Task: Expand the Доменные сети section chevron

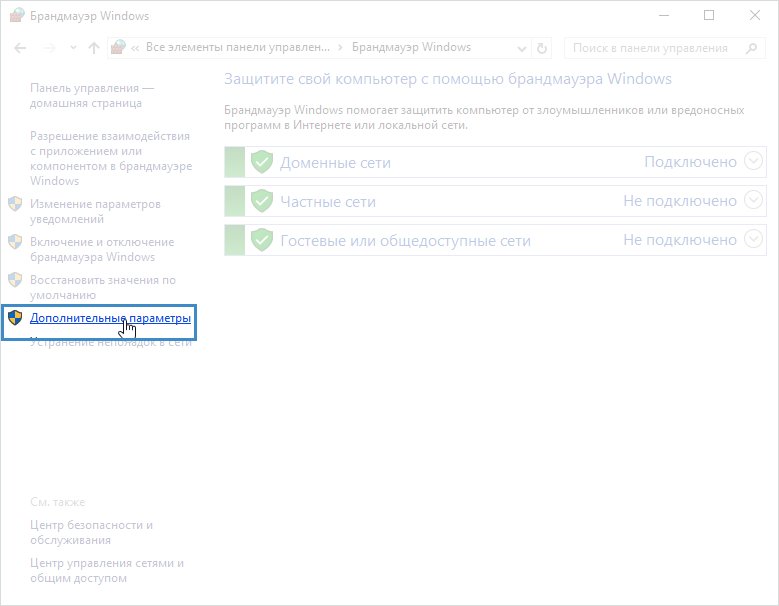Action: pos(754,161)
